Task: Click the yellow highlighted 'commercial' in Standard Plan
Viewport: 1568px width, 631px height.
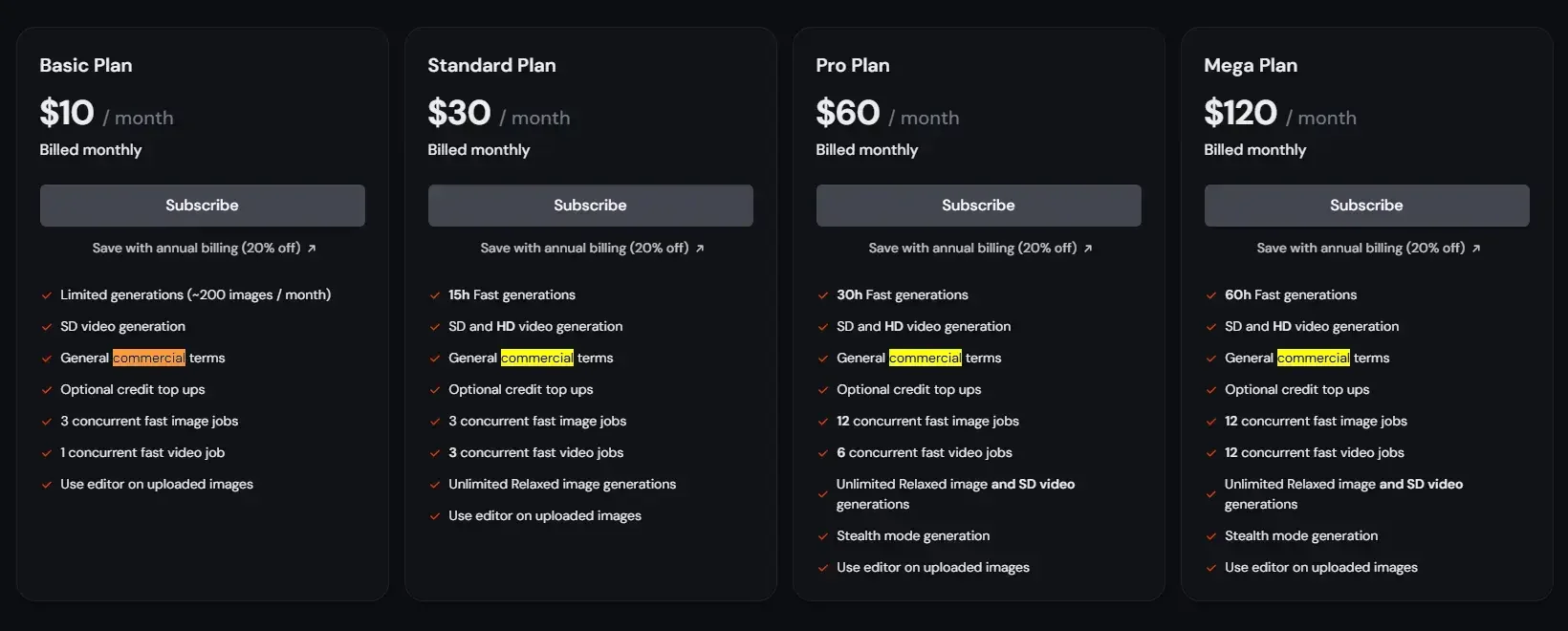Action: (x=537, y=358)
